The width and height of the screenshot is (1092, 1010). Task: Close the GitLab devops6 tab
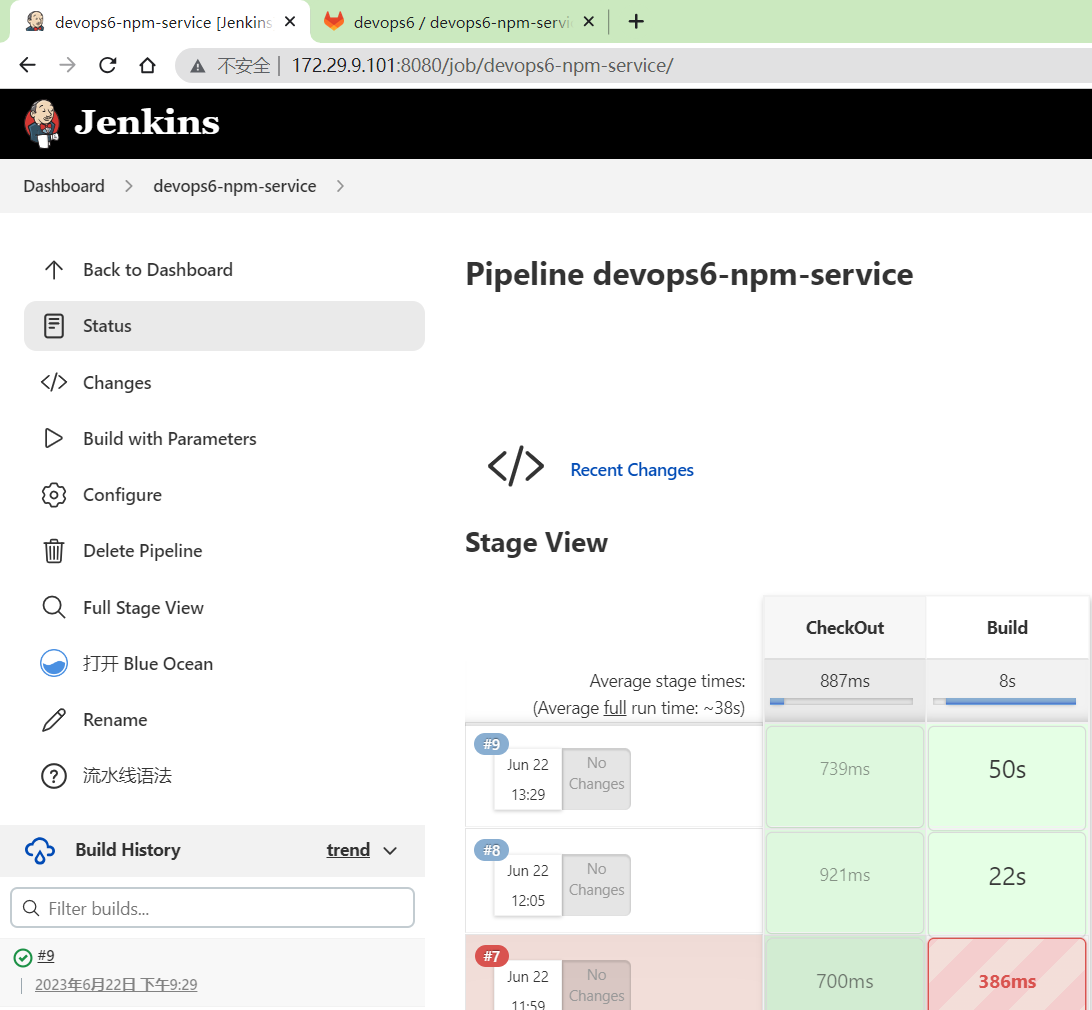pos(588,22)
